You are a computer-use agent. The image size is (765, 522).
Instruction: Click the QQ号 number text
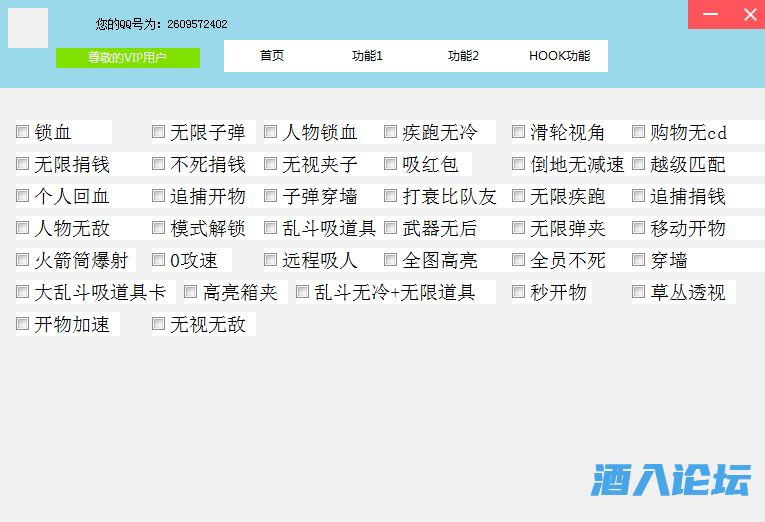[x=197, y=24]
